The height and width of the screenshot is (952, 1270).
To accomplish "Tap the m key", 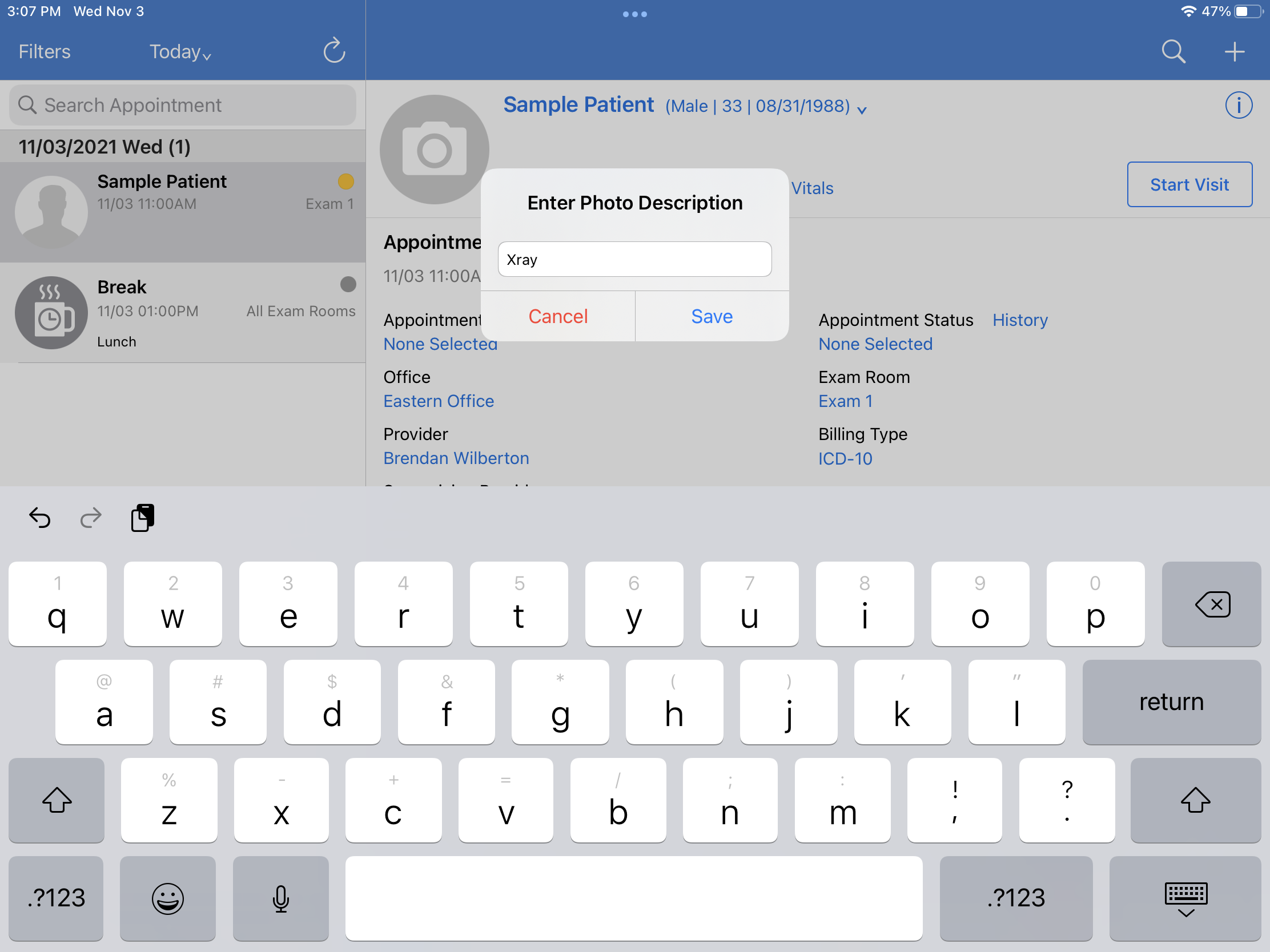I will point(843,800).
